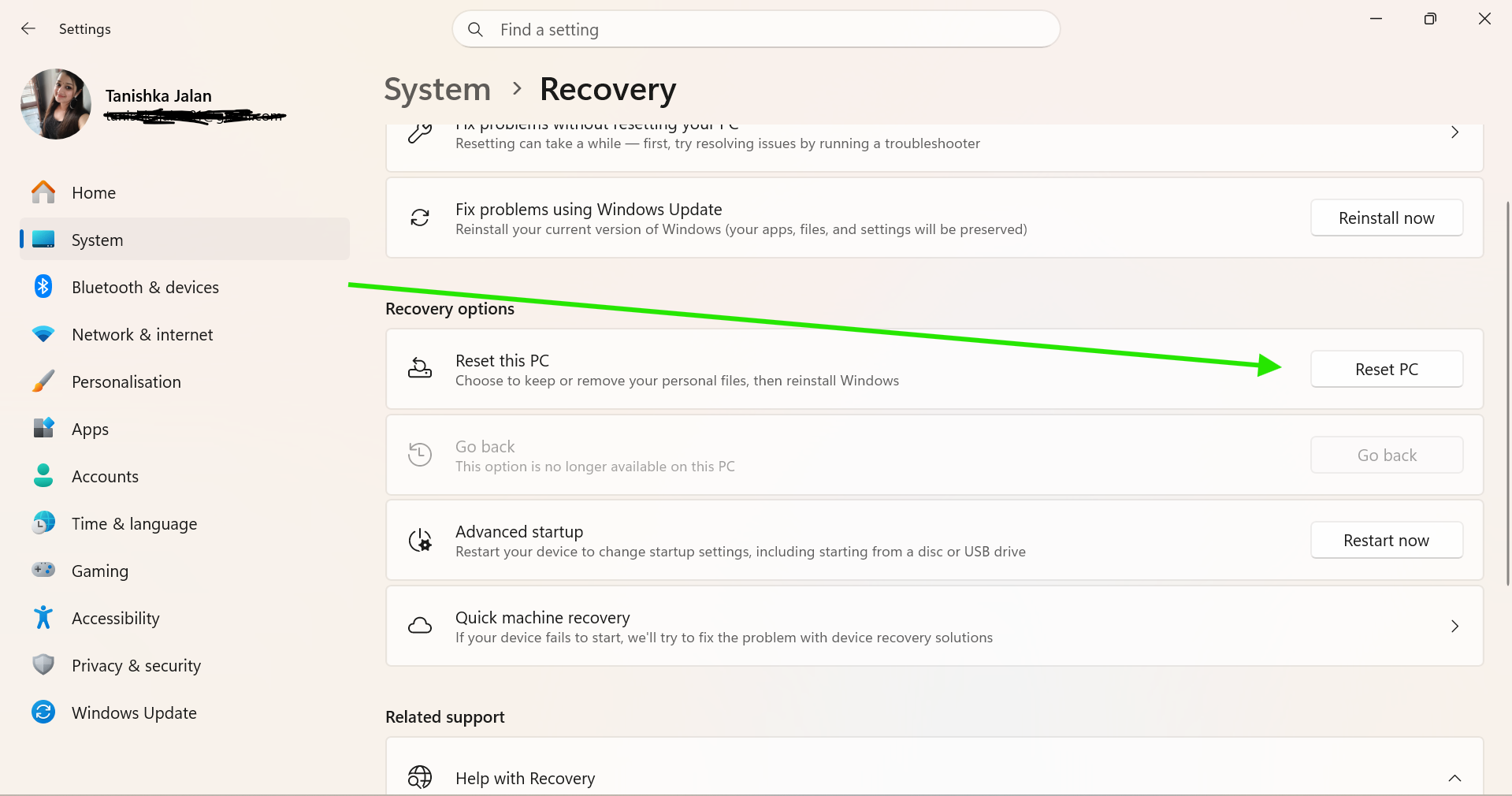The image size is (1512, 796).
Task: Click the Fix problems refresh arrows icon
Action: (420, 218)
